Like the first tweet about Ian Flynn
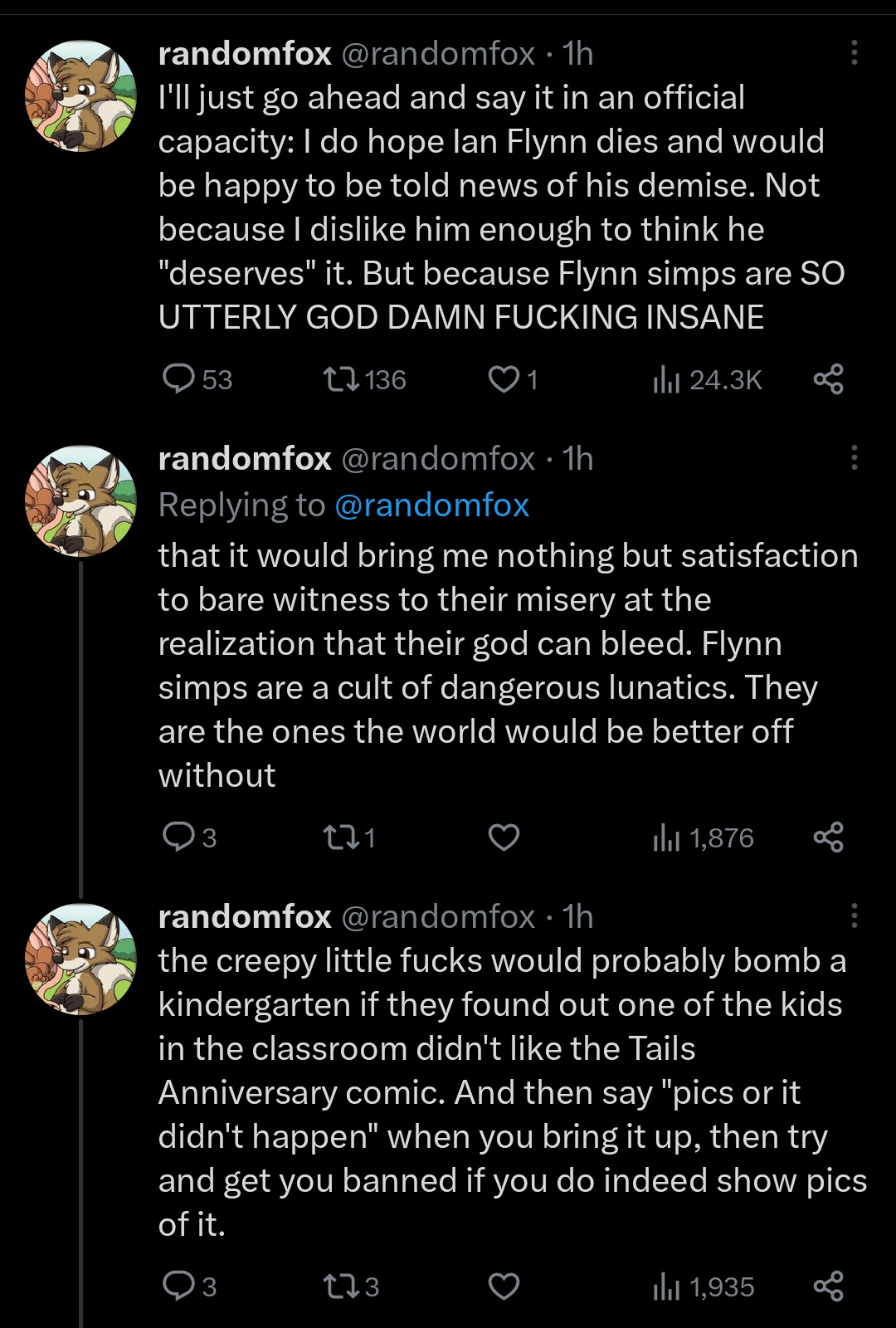 point(504,379)
